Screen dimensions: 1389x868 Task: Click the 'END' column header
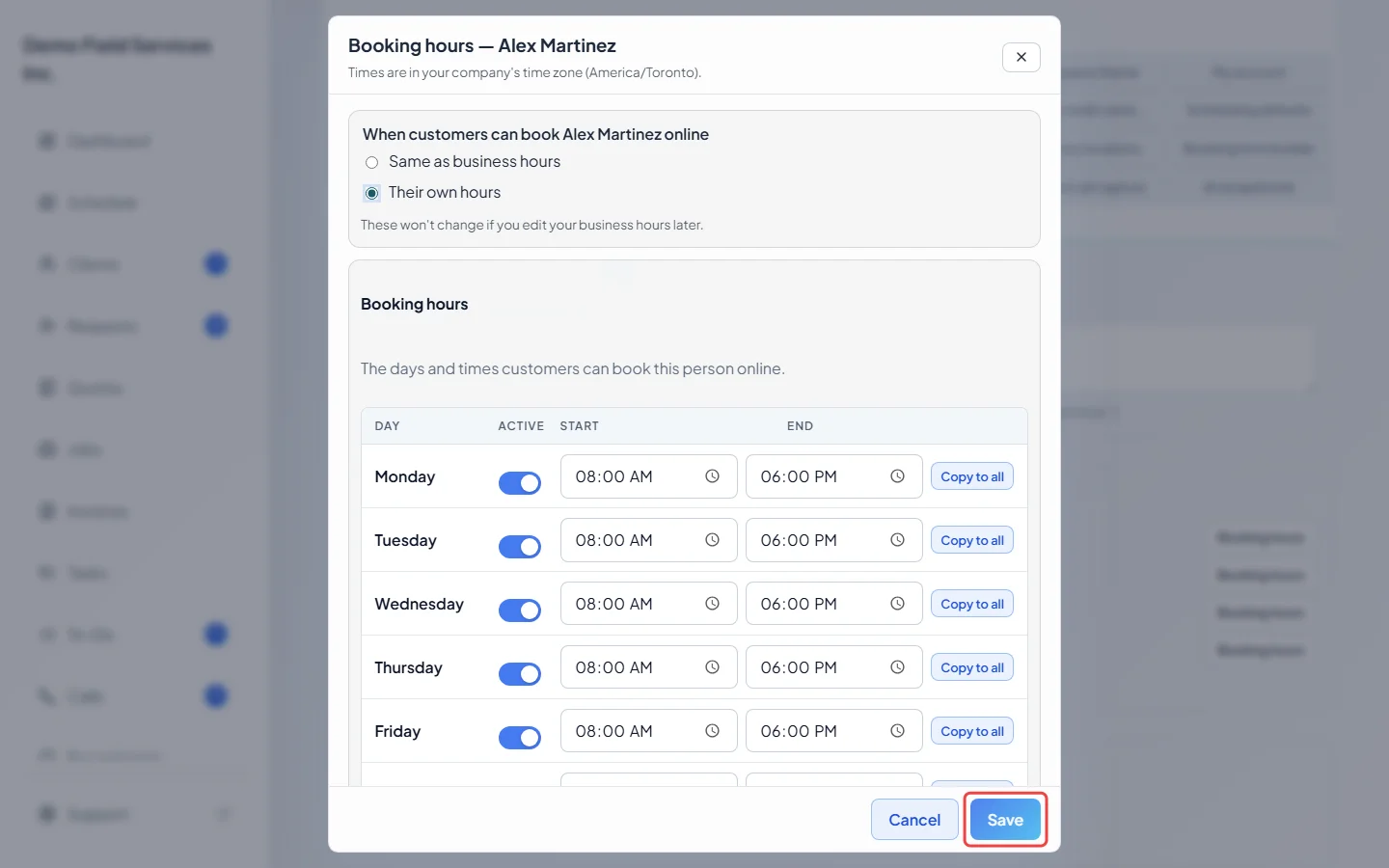click(801, 426)
